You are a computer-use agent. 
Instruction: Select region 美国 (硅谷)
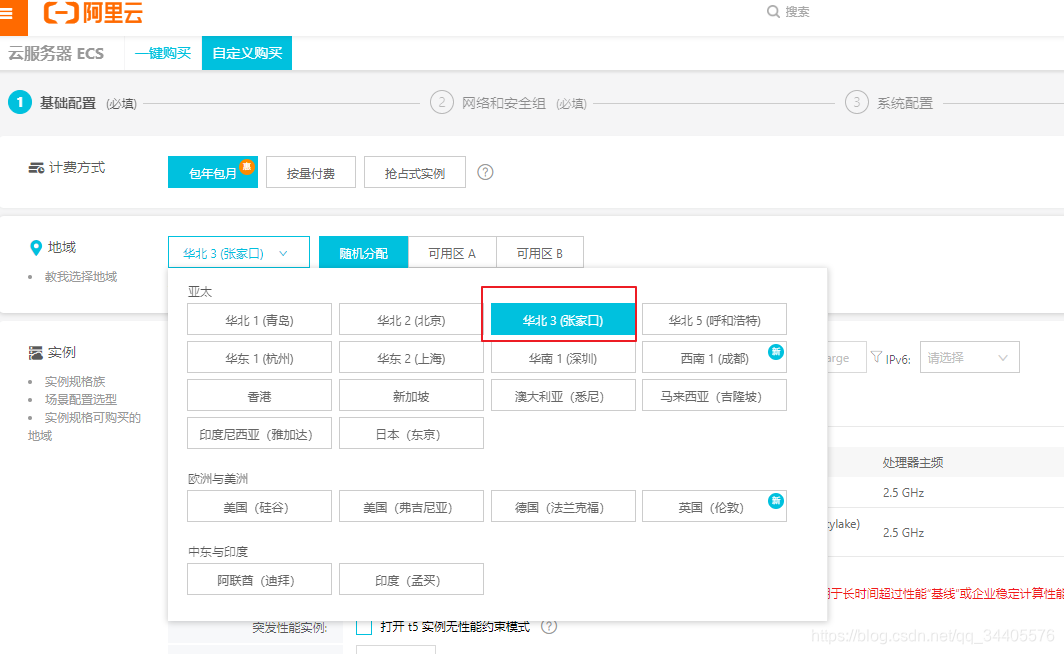[x=259, y=506]
